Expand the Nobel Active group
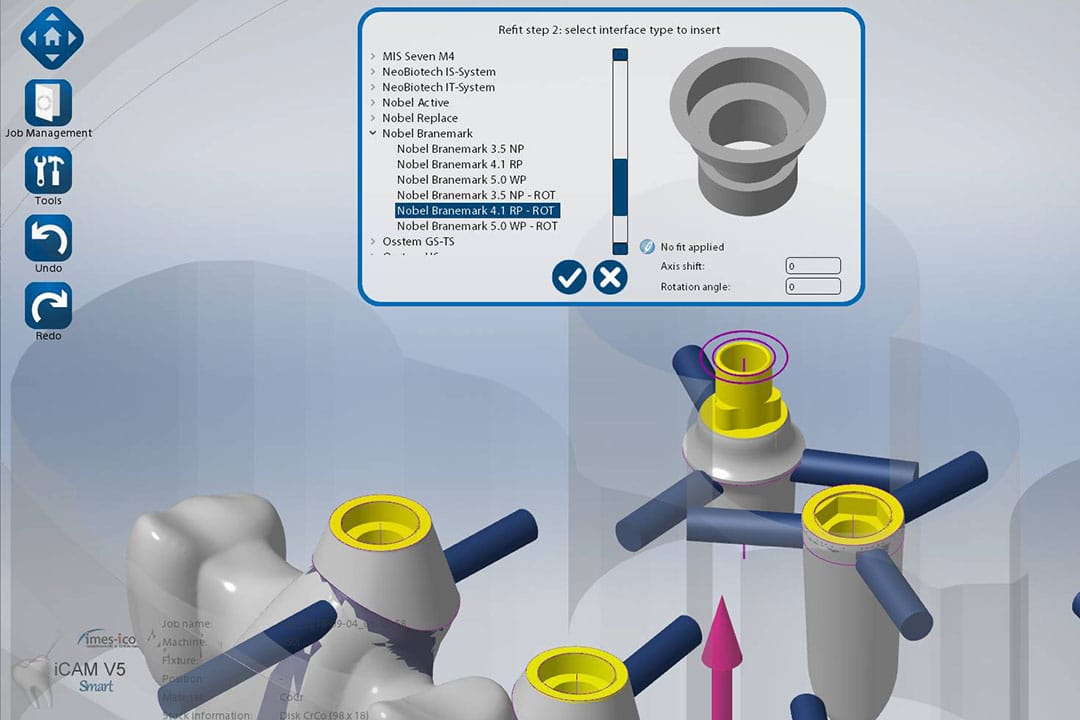This screenshot has height=720, width=1080. point(373,103)
